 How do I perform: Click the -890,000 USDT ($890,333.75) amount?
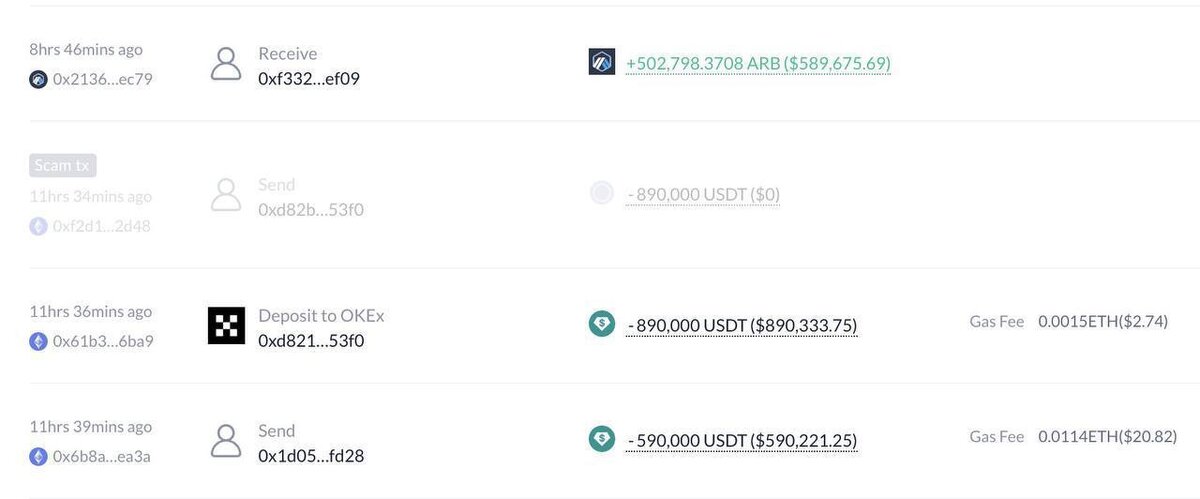(x=741, y=325)
